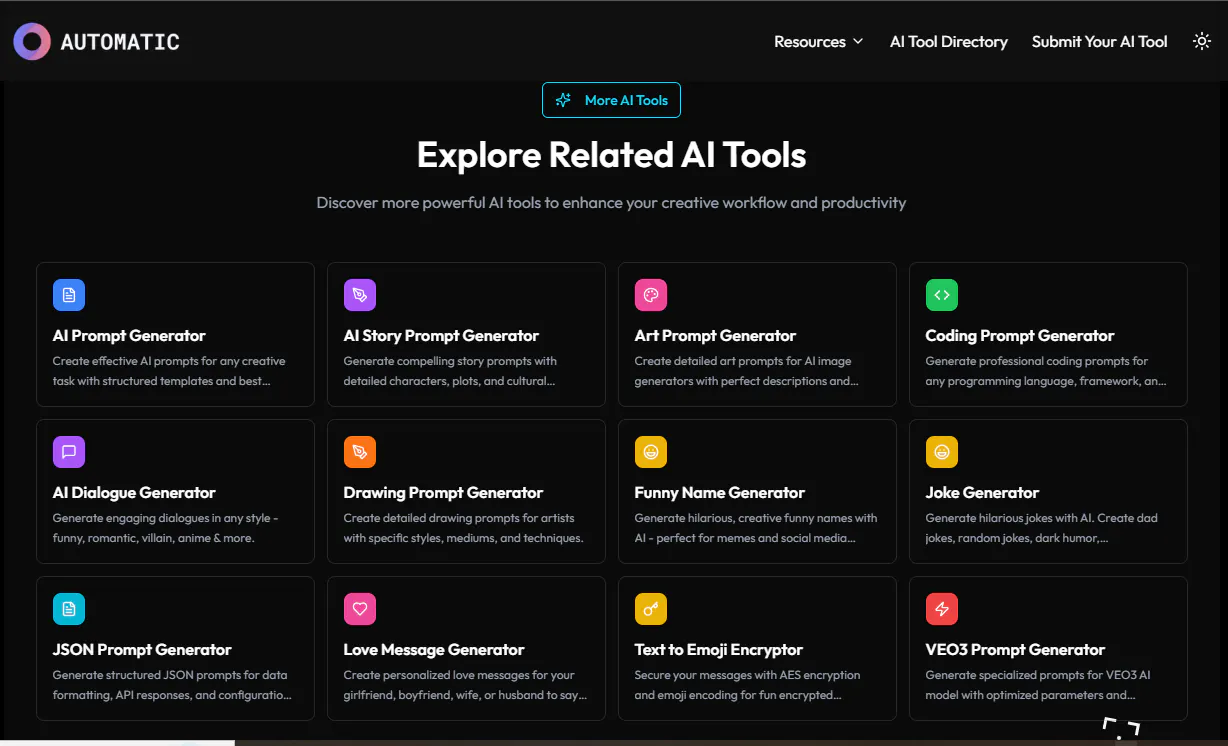Click the "Explore Related AI Tools" heading
The height and width of the screenshot is (746, 1228).
click(x=611, y=155)
